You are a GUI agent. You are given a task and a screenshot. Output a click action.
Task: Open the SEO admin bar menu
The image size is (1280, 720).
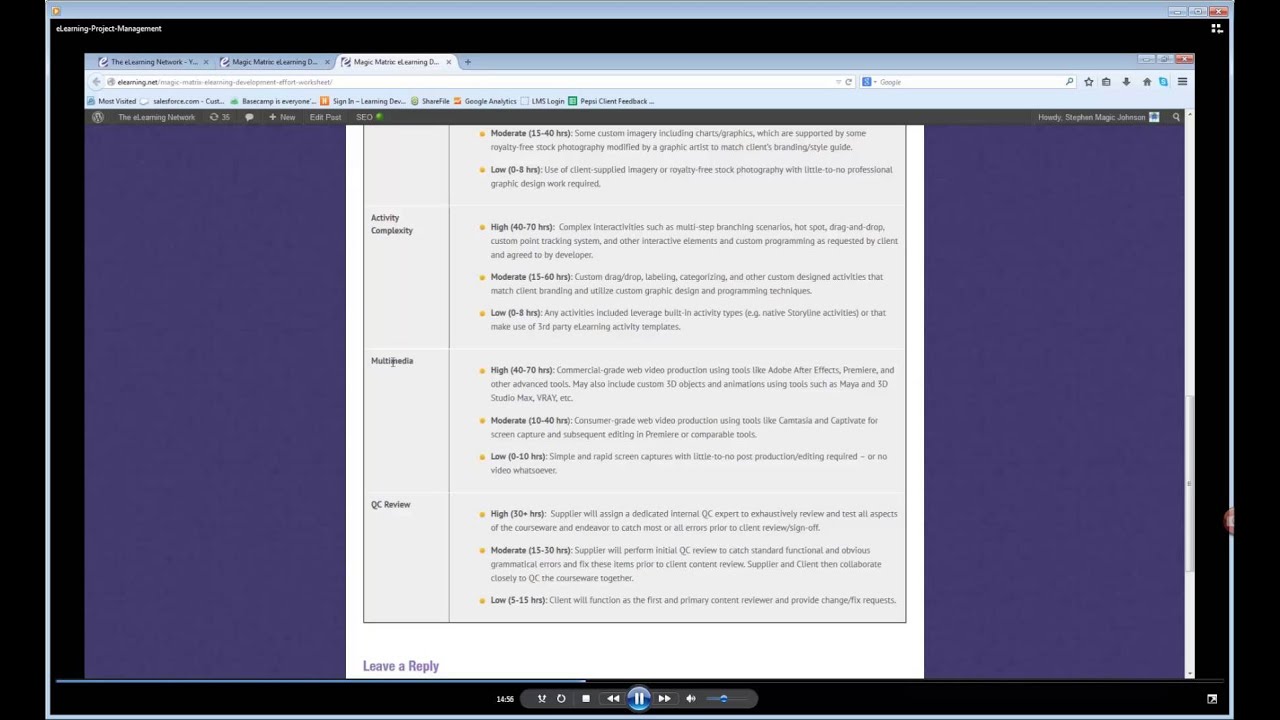point(369,117)
